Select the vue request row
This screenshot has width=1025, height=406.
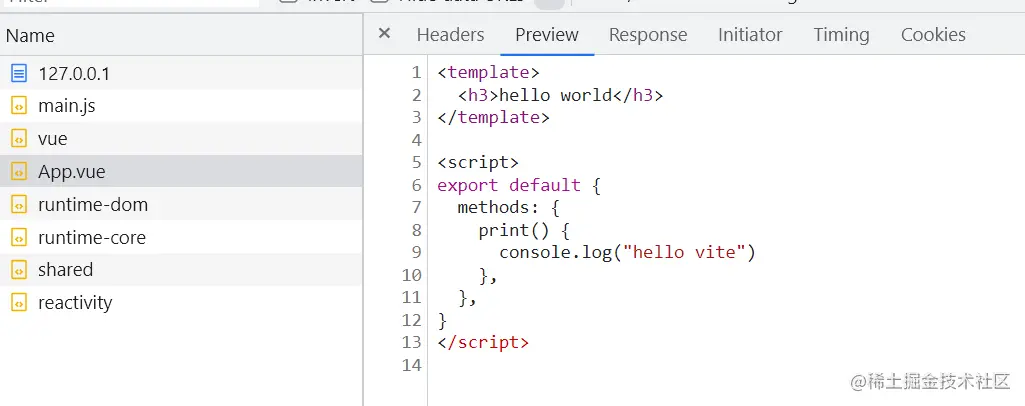tap(181, 139)
